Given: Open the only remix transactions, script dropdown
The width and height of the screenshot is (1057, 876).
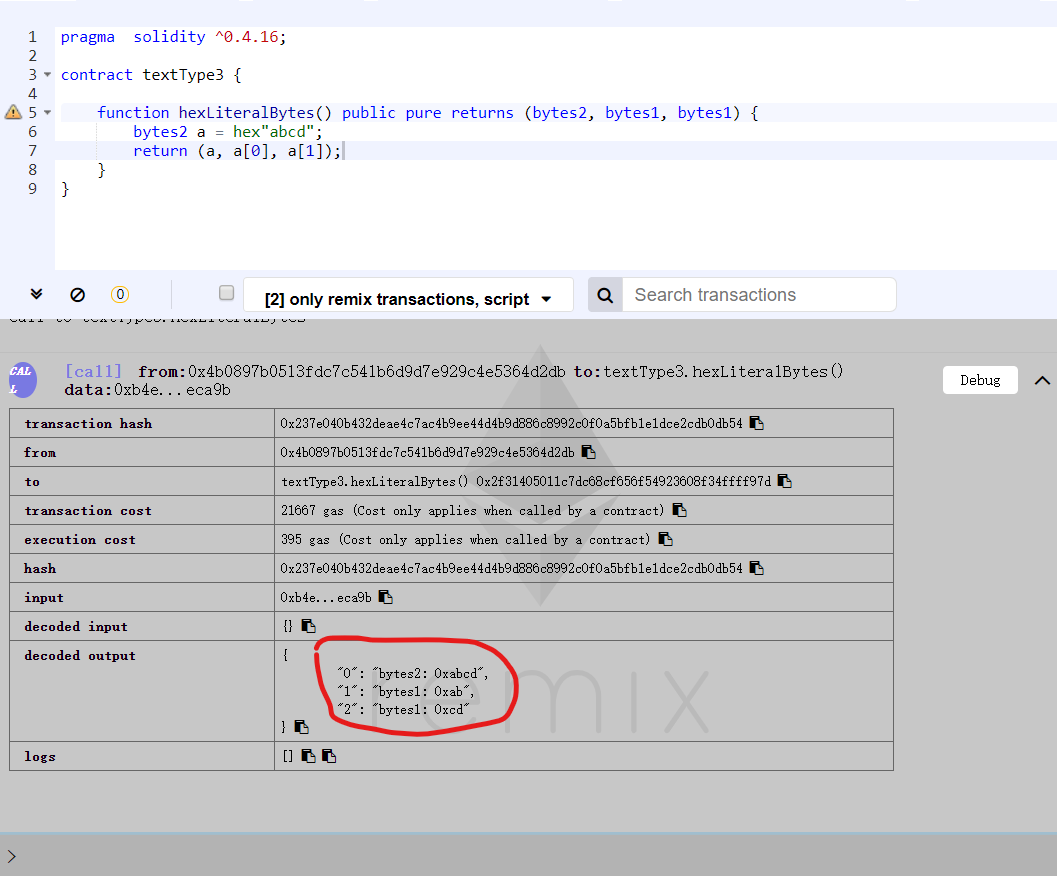Looking at the screenshot, I should click(408, 295).
